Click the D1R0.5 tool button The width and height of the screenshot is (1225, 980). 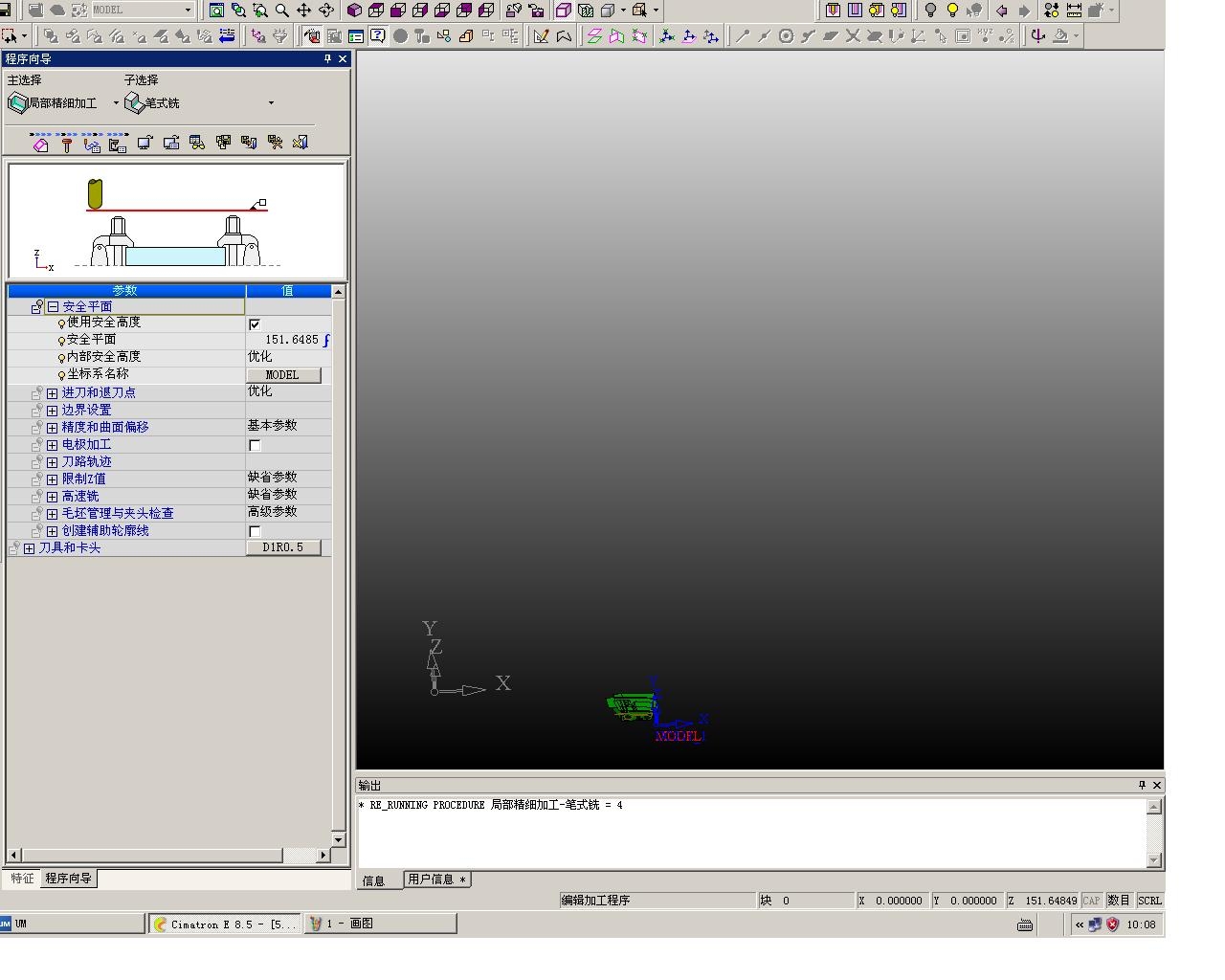click(x=283, y=547)
